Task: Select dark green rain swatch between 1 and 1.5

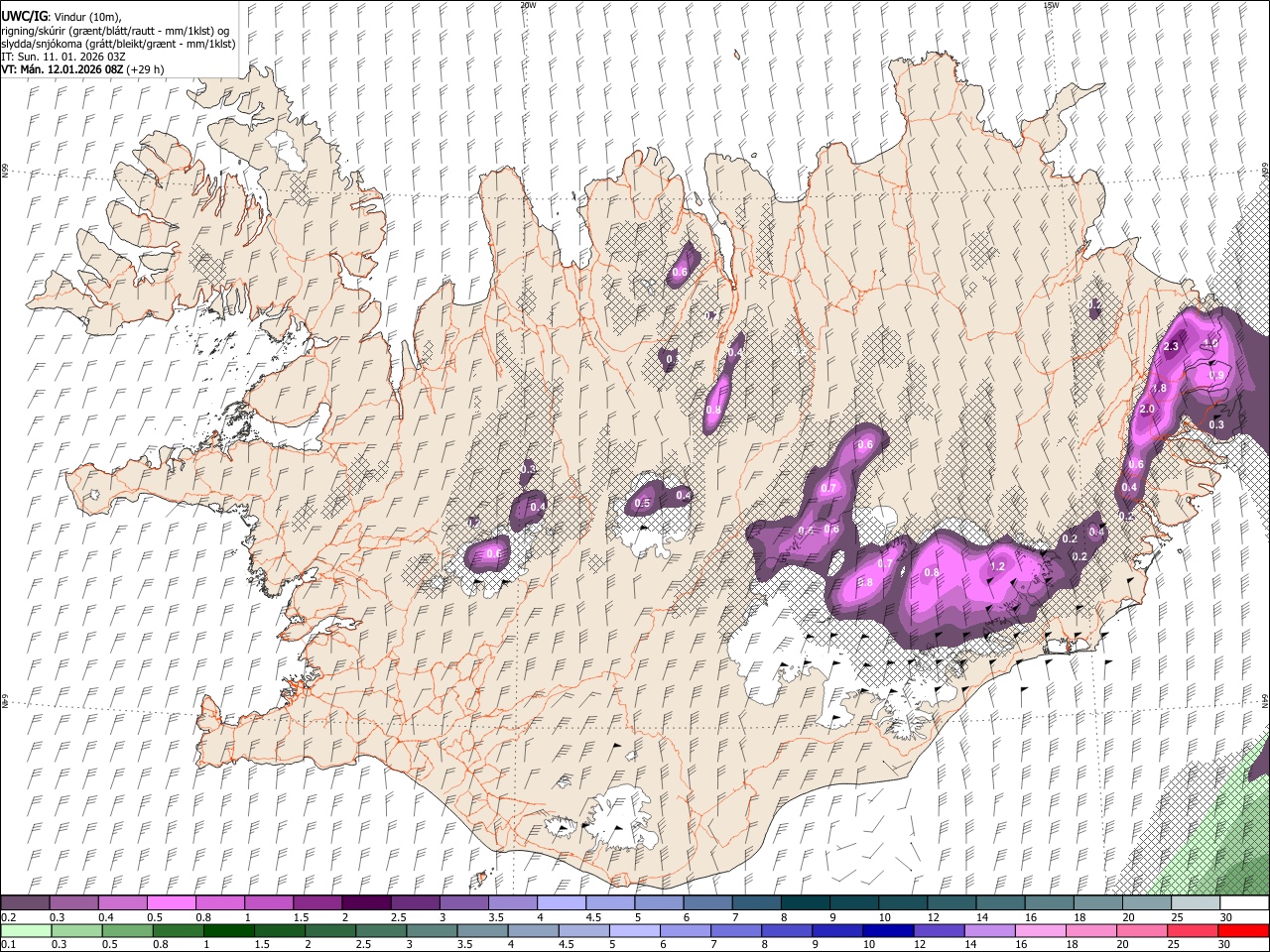Action: click(x=228, y=931)
